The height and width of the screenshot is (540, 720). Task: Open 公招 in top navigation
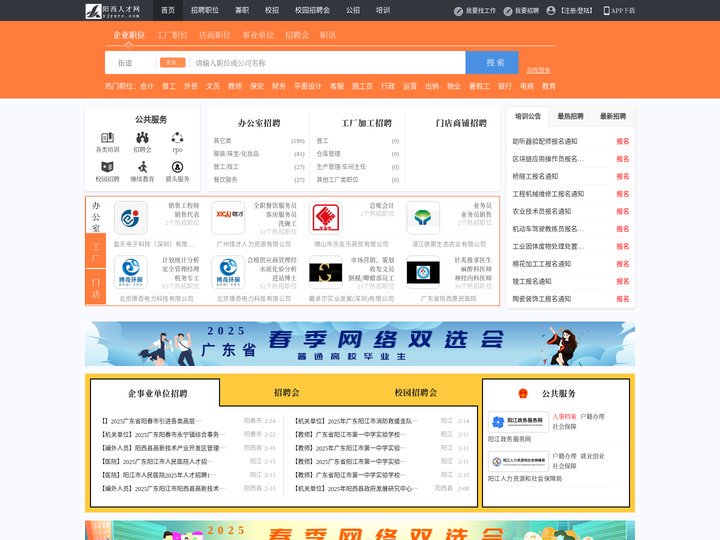point(353,10)
